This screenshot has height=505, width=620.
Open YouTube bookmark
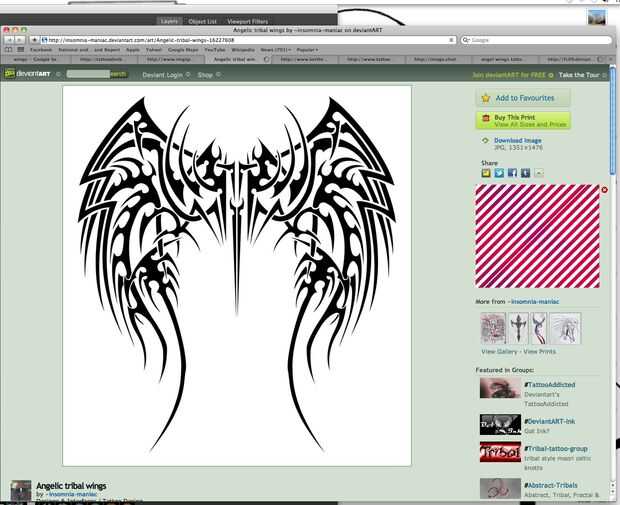click(x=215, y=50)
